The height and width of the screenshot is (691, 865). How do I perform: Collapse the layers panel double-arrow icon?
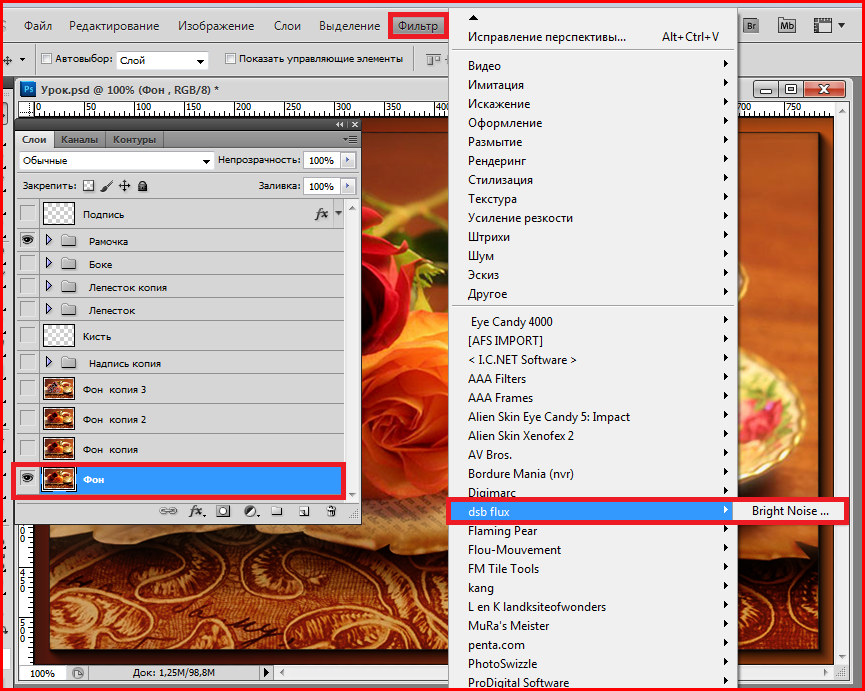pyautogui.click(x=339, y=125)
